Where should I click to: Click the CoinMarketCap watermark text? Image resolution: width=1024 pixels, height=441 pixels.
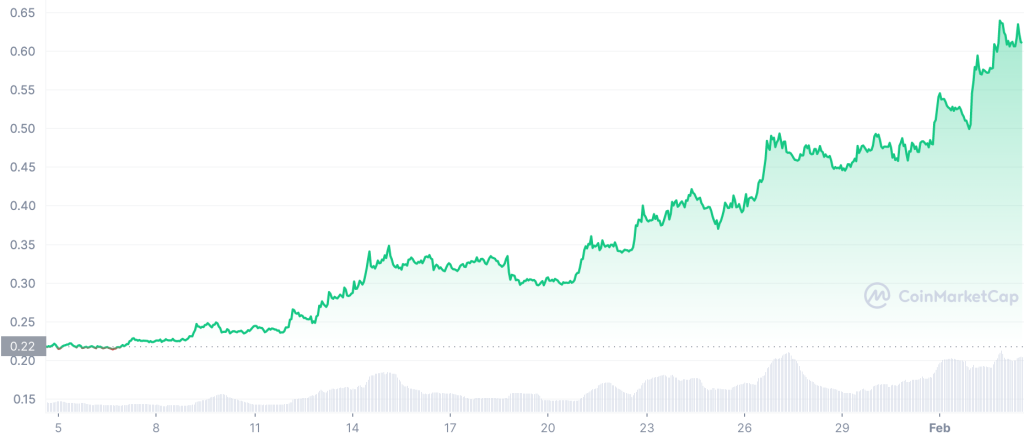[958, 297]
